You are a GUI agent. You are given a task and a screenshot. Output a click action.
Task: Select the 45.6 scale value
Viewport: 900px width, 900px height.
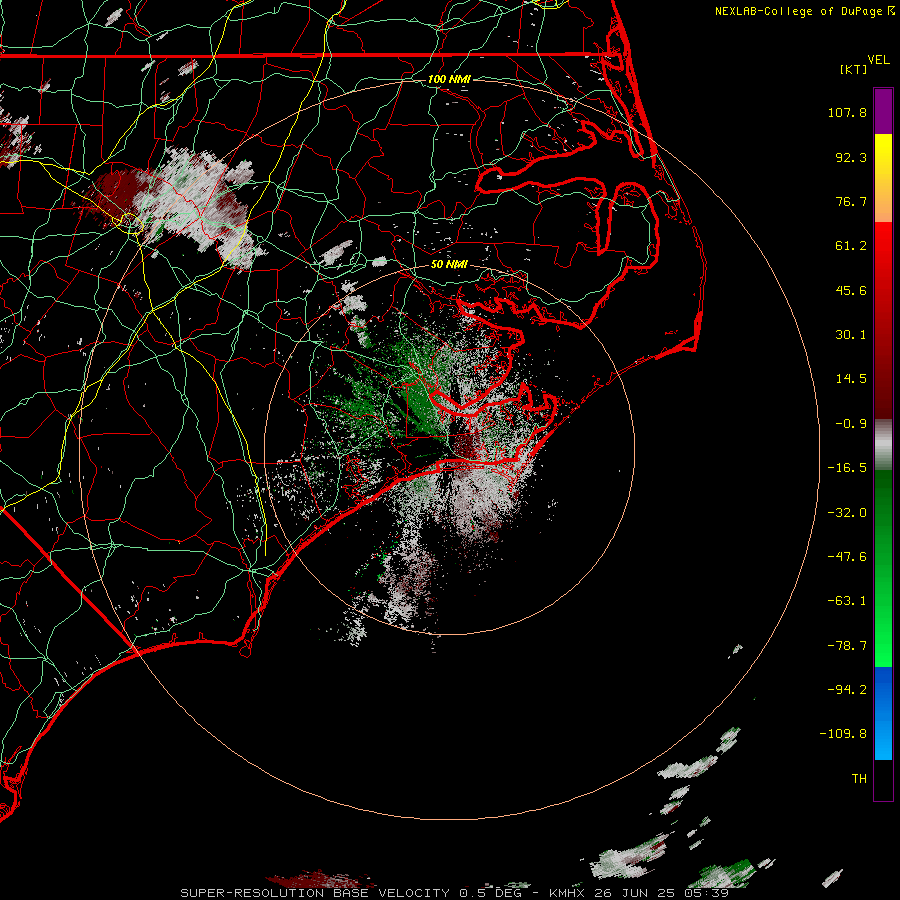851,290
